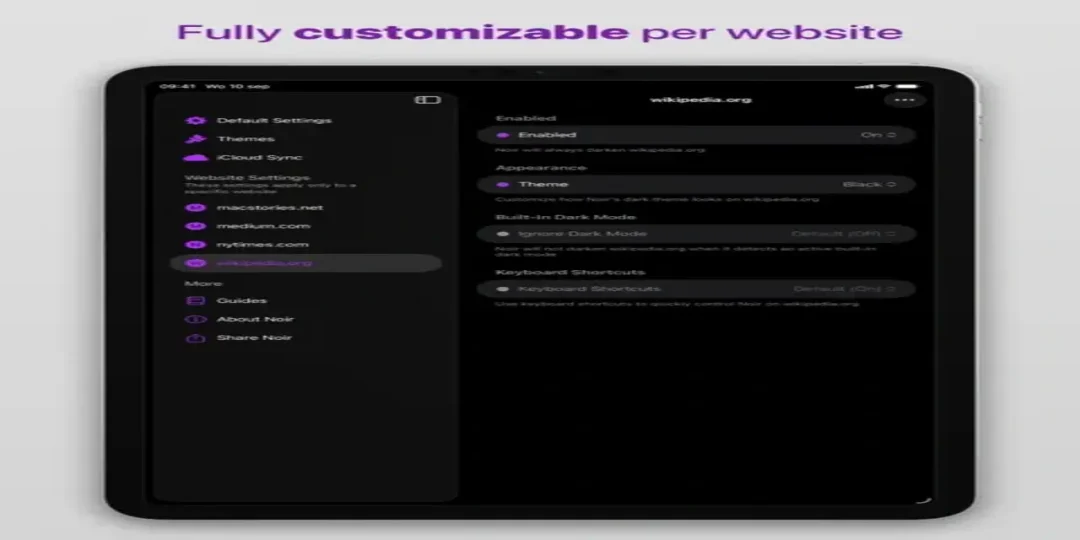Click the nytimes.com site icon
Screen dimensions: 1080x540
tap(196, 245)
